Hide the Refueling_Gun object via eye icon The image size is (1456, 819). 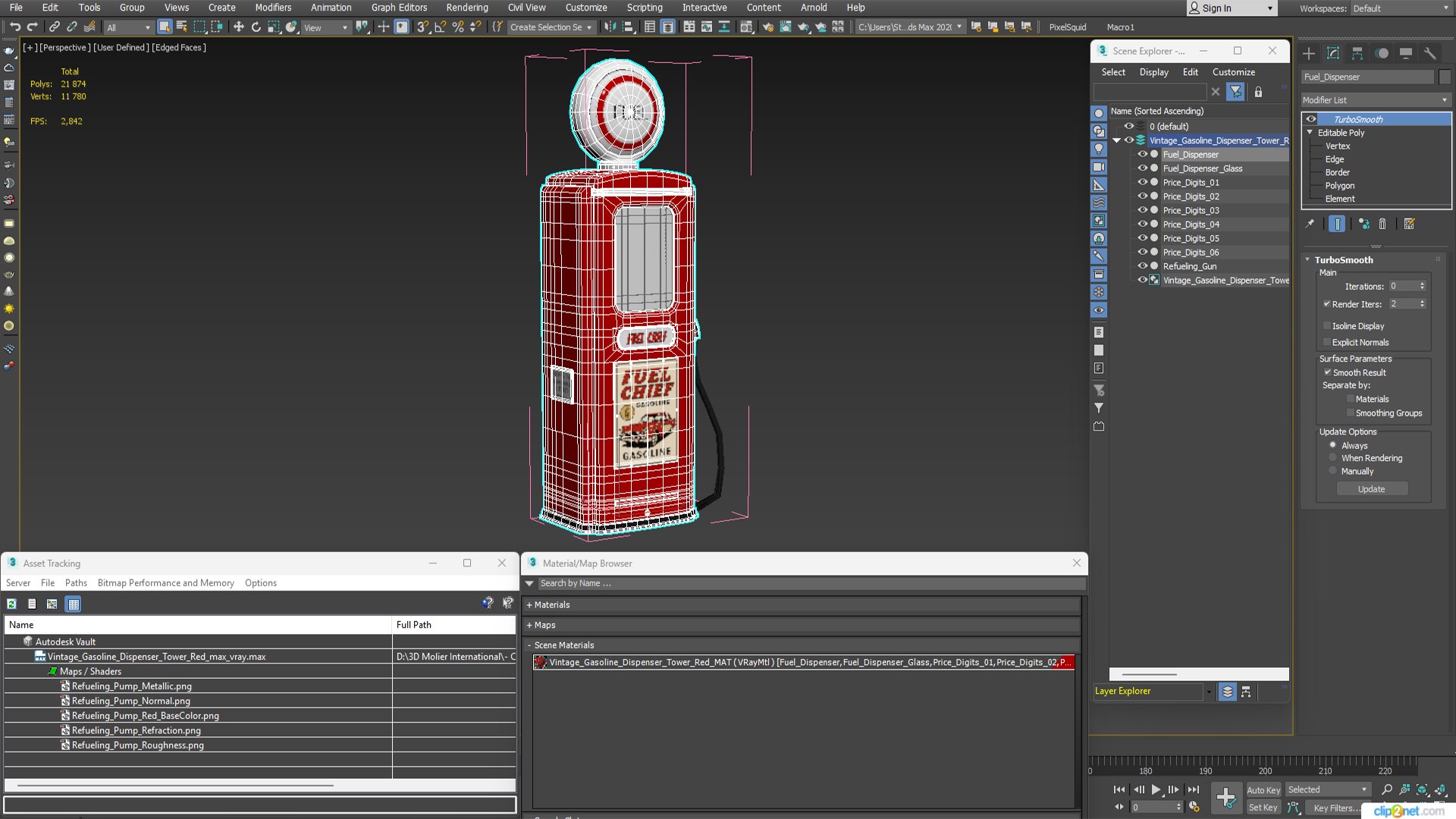pyautogui.click(x=1142, y=266)
